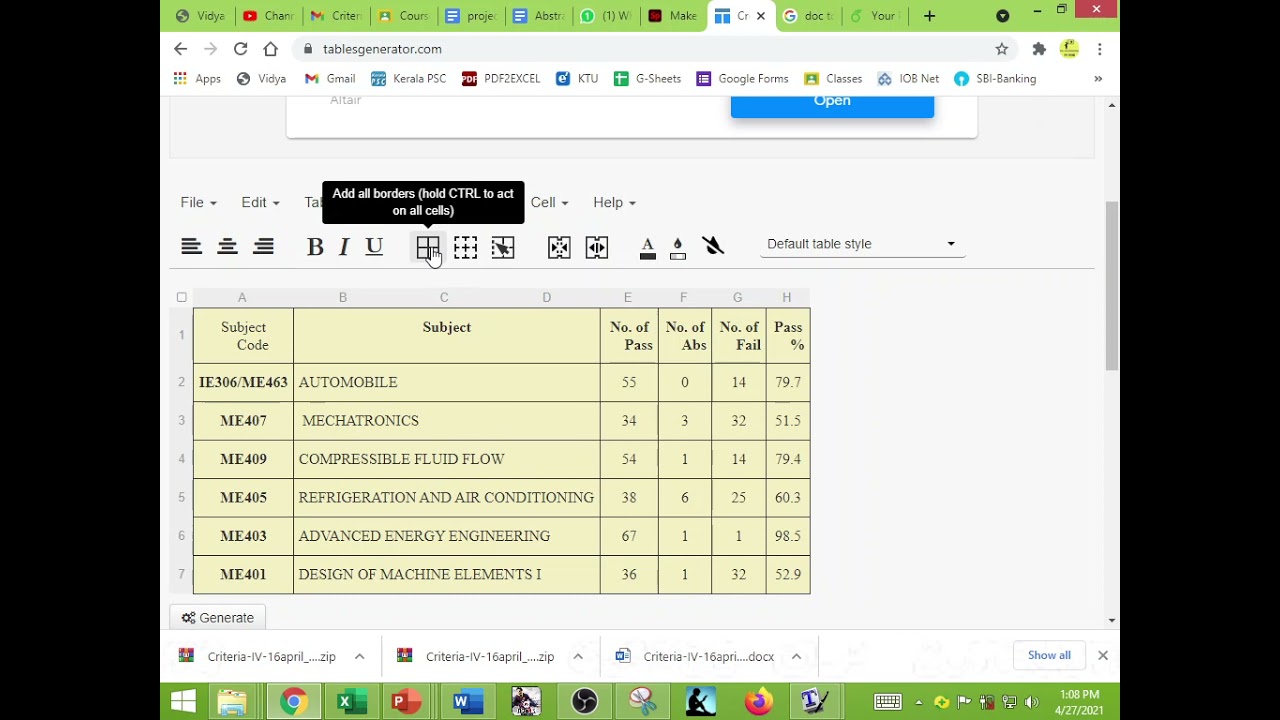Remove all borders icon
The height and width of the screenshot is (720, 1280).
(x=465, y=247)
